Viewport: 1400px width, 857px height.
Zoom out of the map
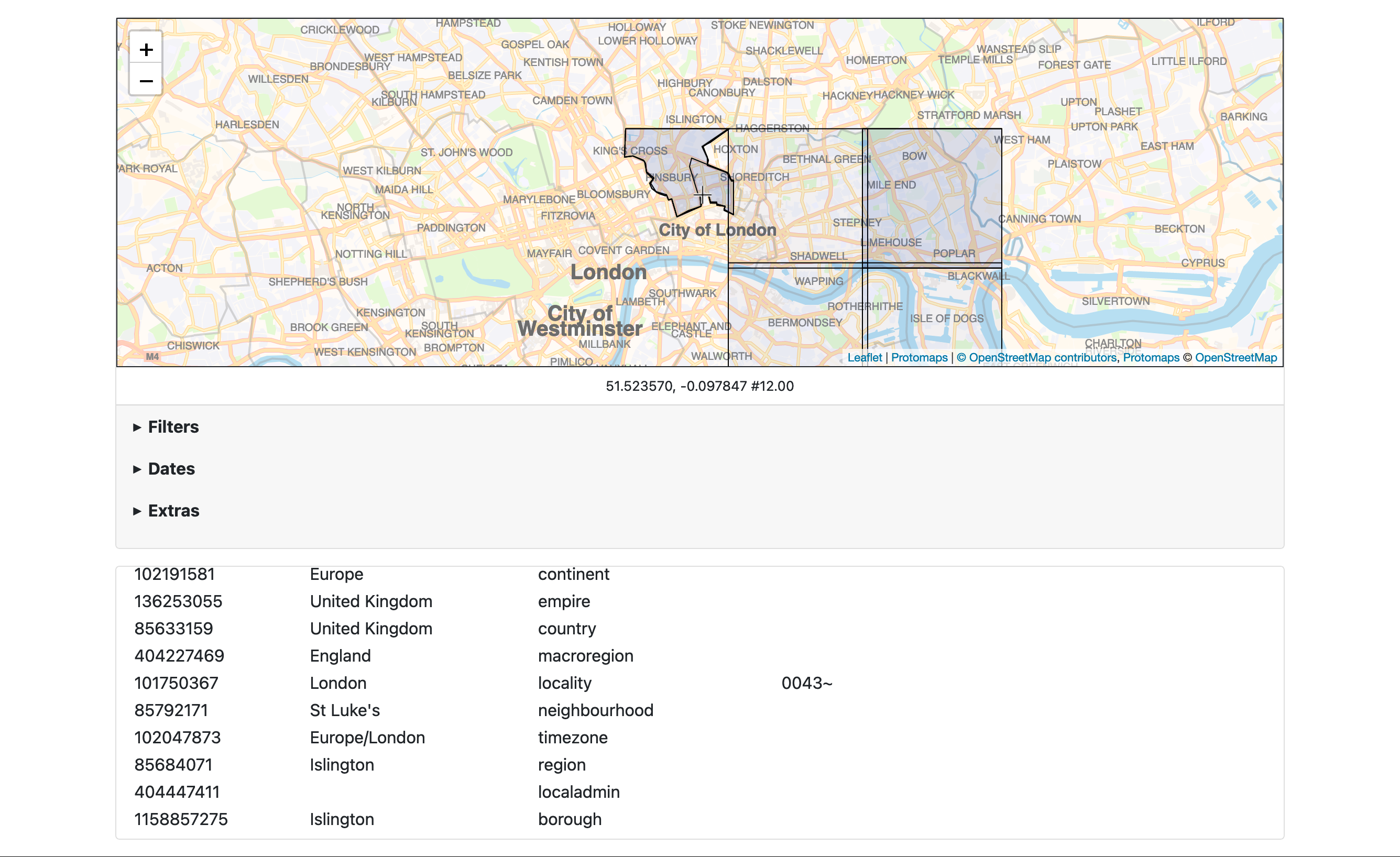(146, 81)
